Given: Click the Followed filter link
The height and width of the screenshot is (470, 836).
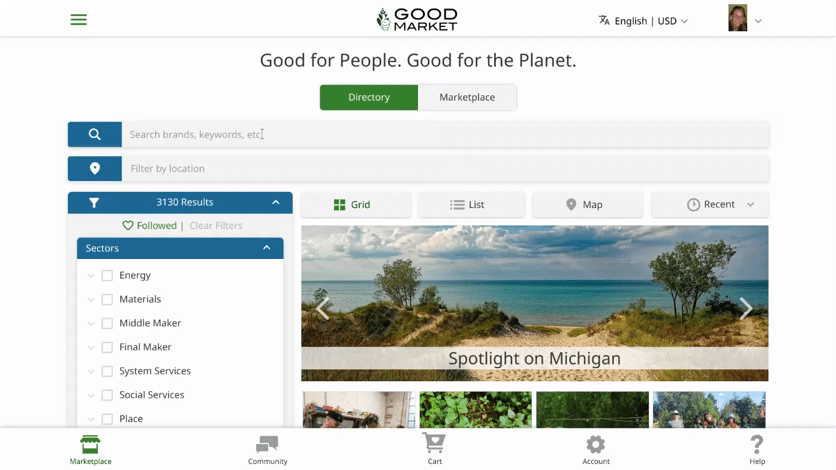Looking at the screenshot, I should [149, 225].
